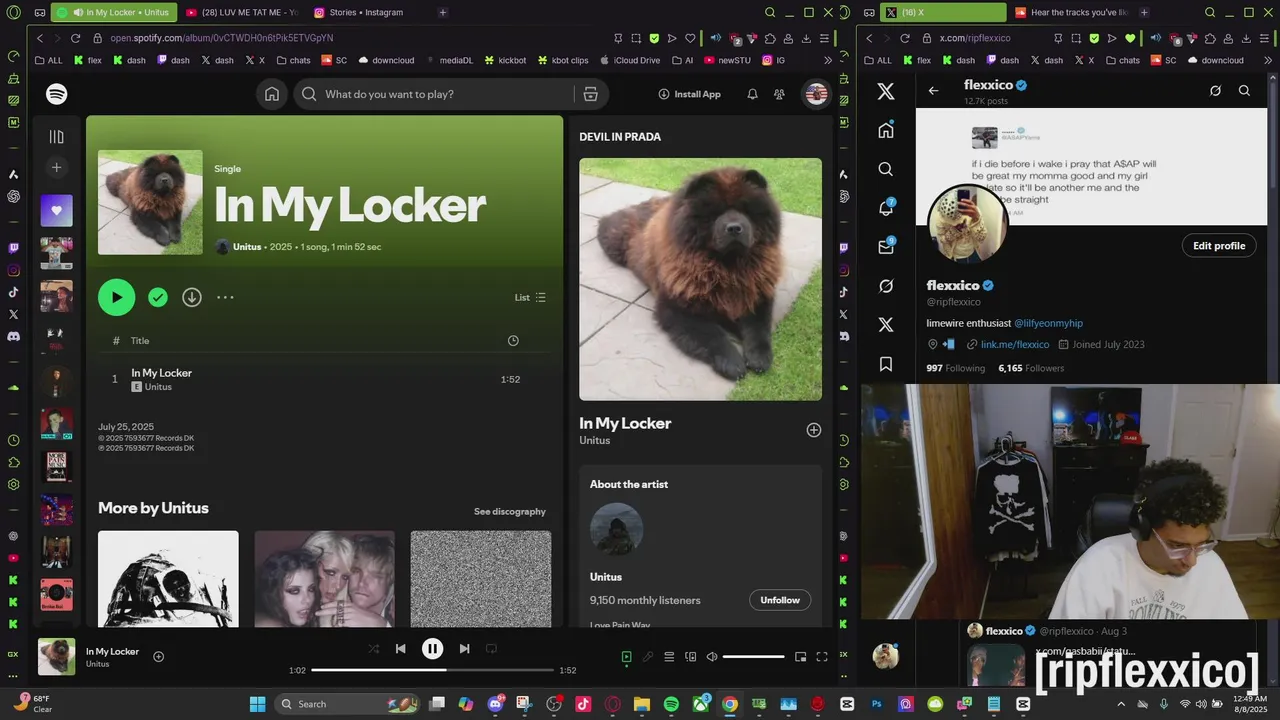Open Spotify Friend Activity icon
The width and height of the screenshot is (1280, 720).
tap(779, 94)
